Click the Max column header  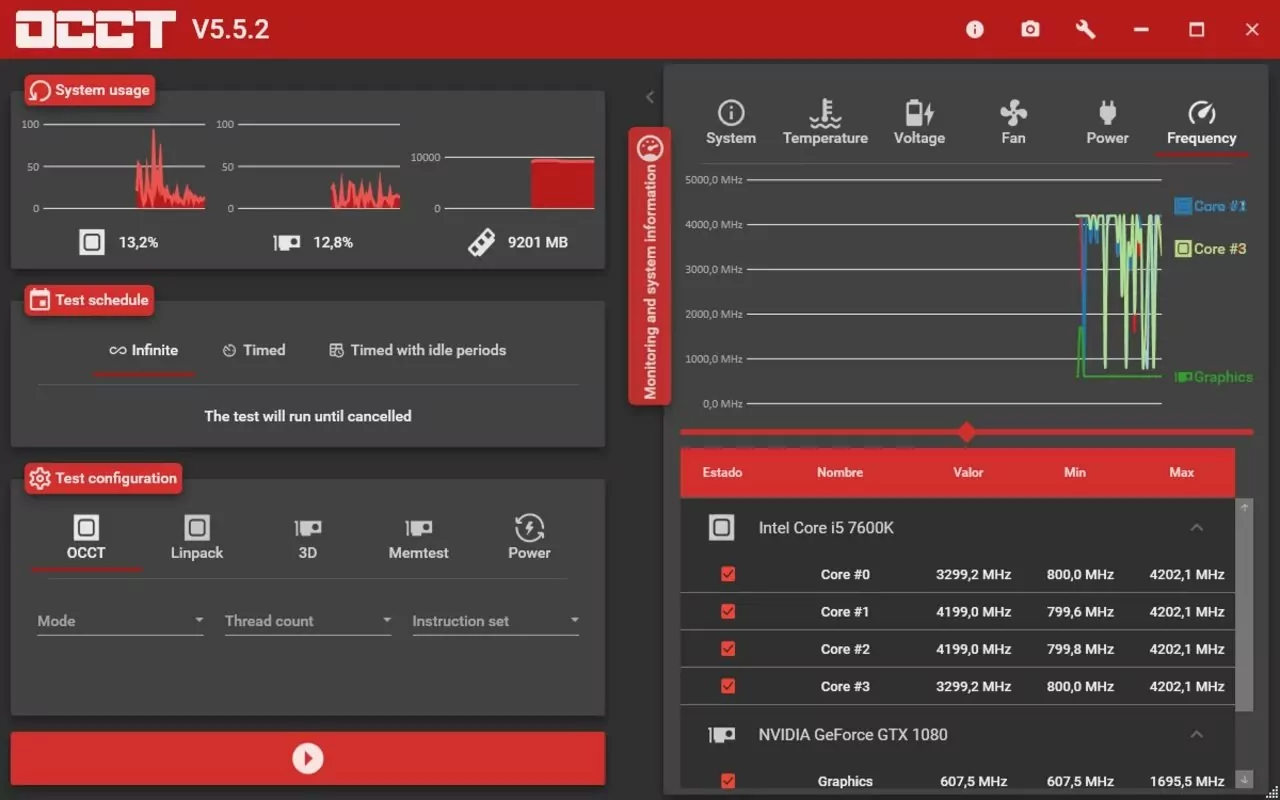pyautogui.click(x=1181, y=472)
